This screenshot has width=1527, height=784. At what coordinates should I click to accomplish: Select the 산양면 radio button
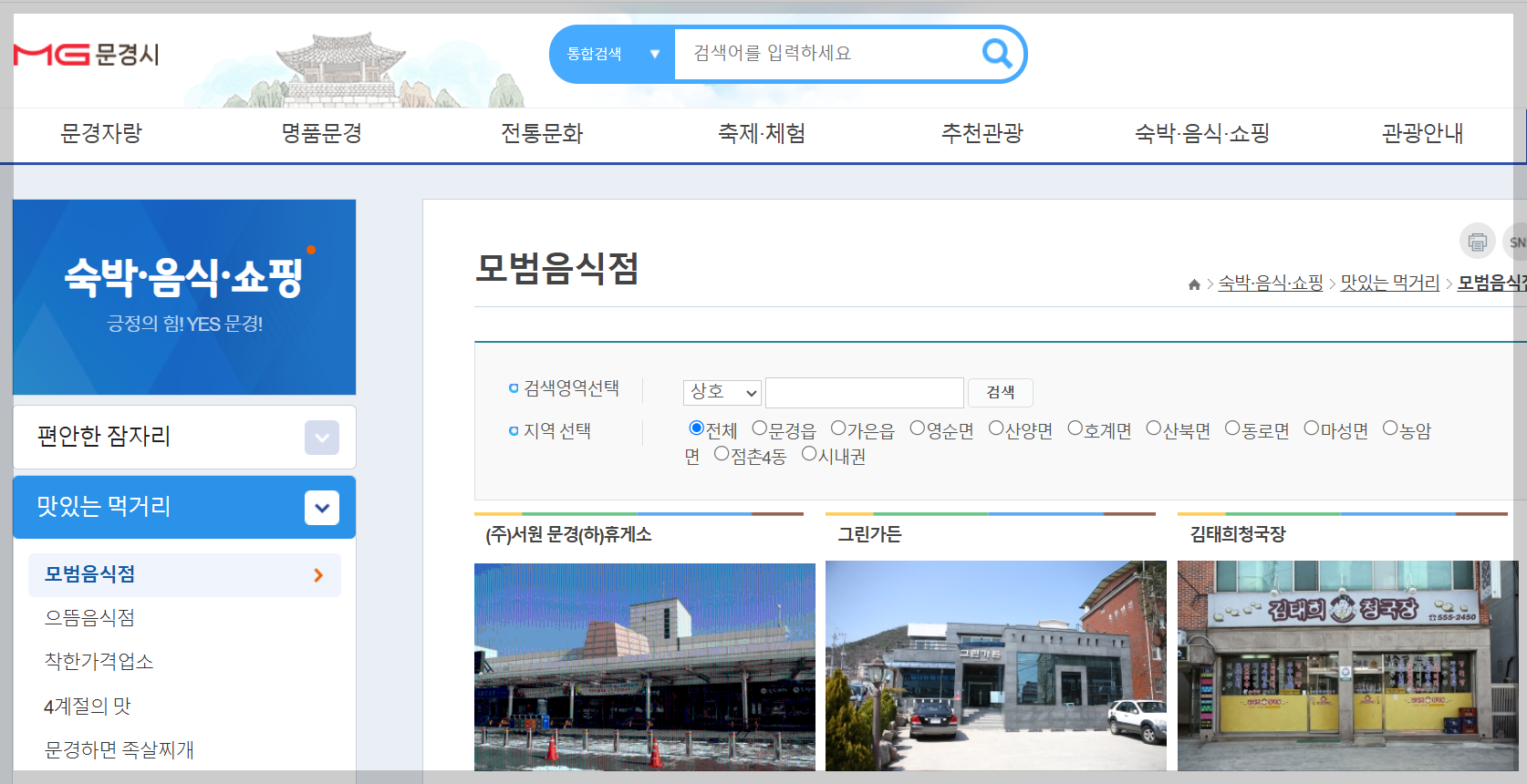pyautogui.click(x=996, y=428)
